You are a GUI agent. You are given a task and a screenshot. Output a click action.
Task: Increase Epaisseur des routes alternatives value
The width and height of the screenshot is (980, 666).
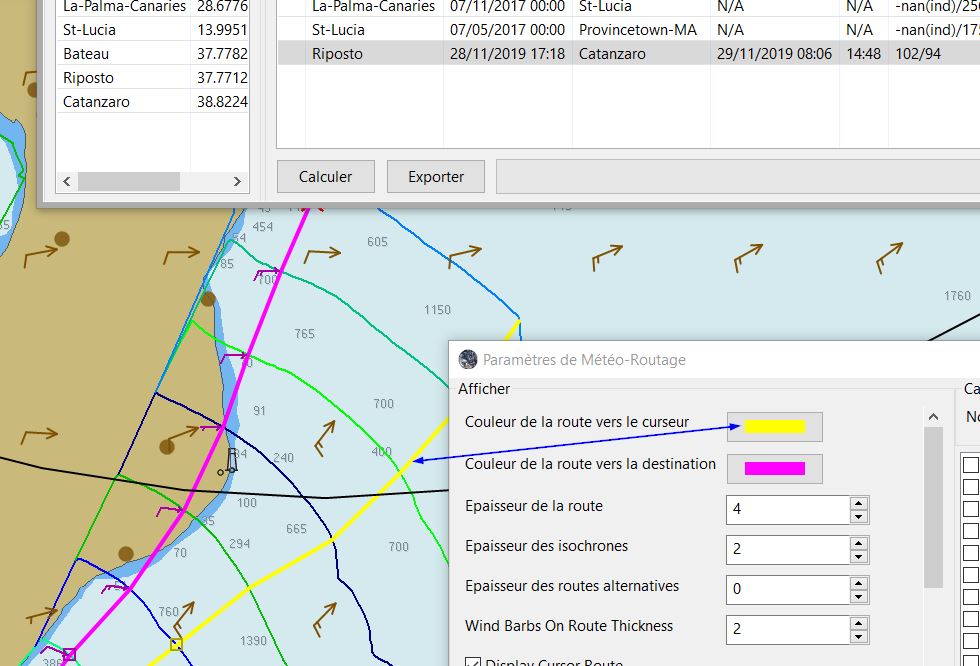point(858,583)
